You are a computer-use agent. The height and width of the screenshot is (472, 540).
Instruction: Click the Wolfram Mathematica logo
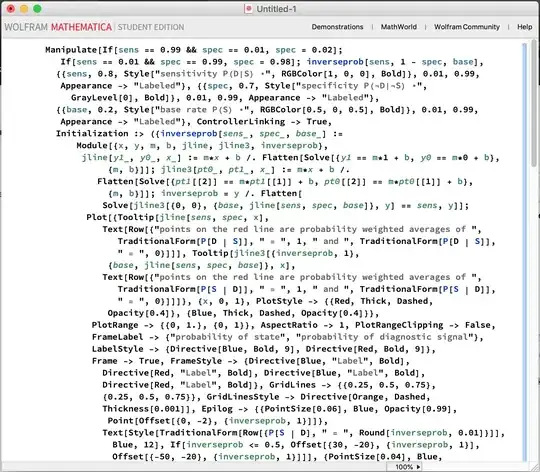click(58, 27)
